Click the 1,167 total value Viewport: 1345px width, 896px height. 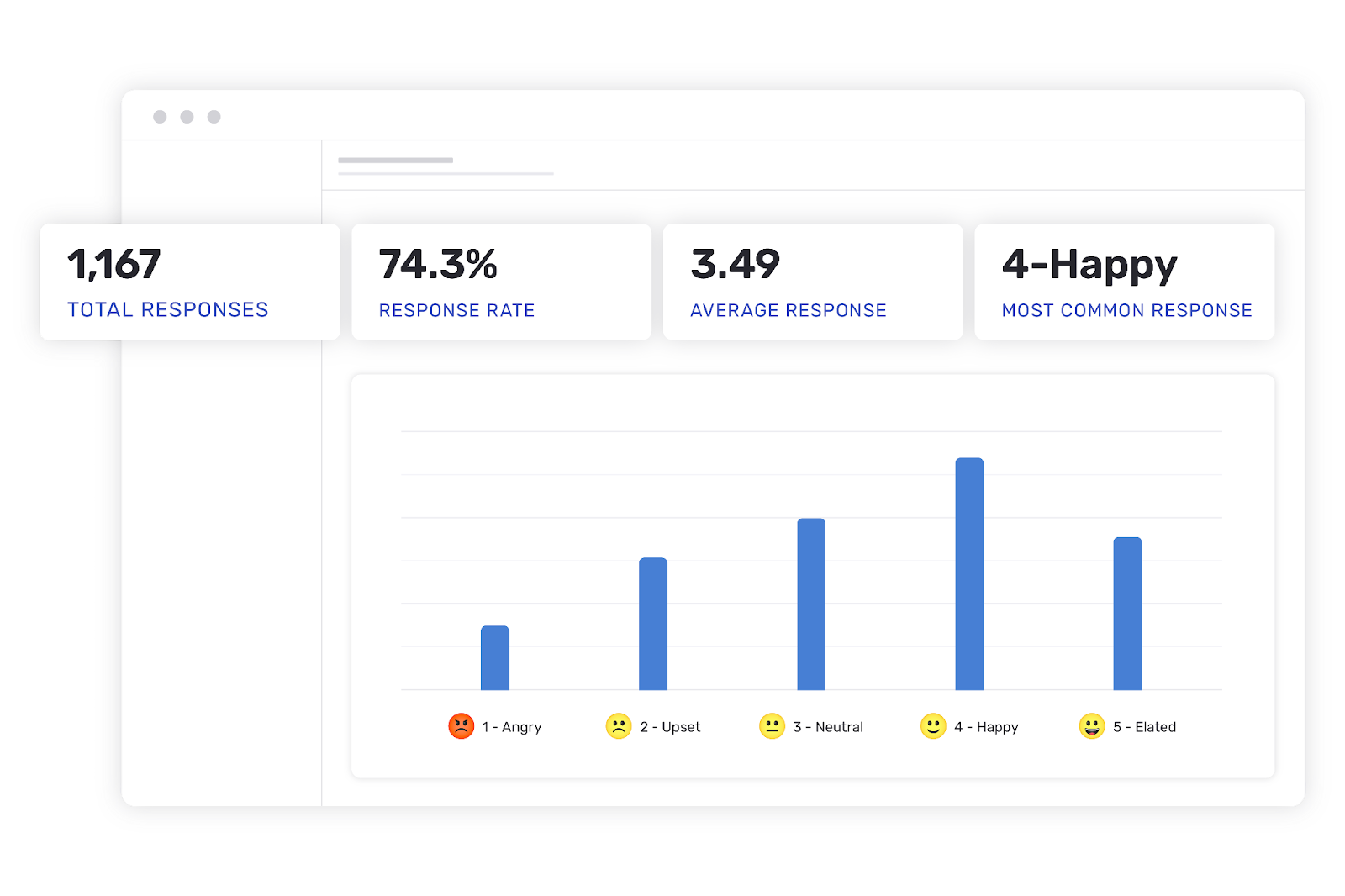click(114, 265)
